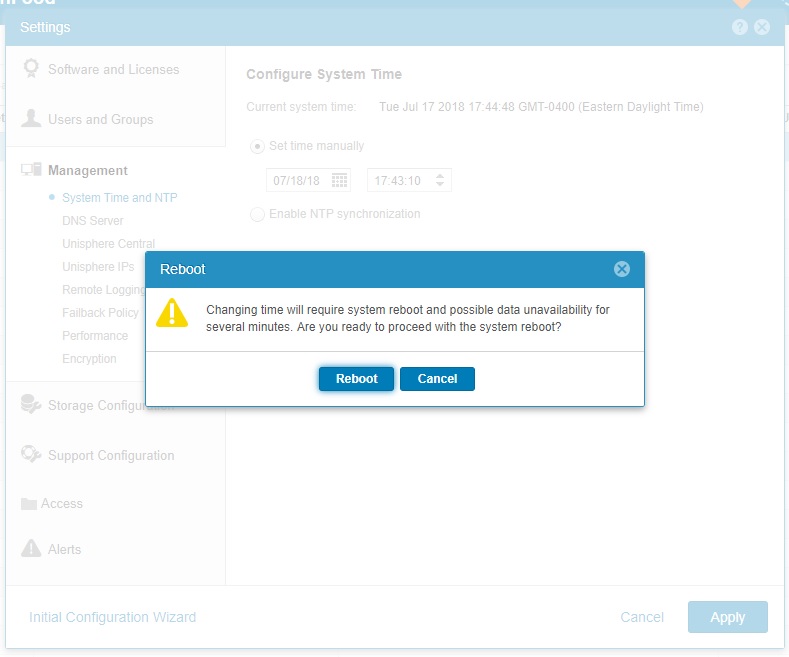Click the yellow warning triangle icon
The width and height of the screenshot is (789, 657).
point(172,313)
